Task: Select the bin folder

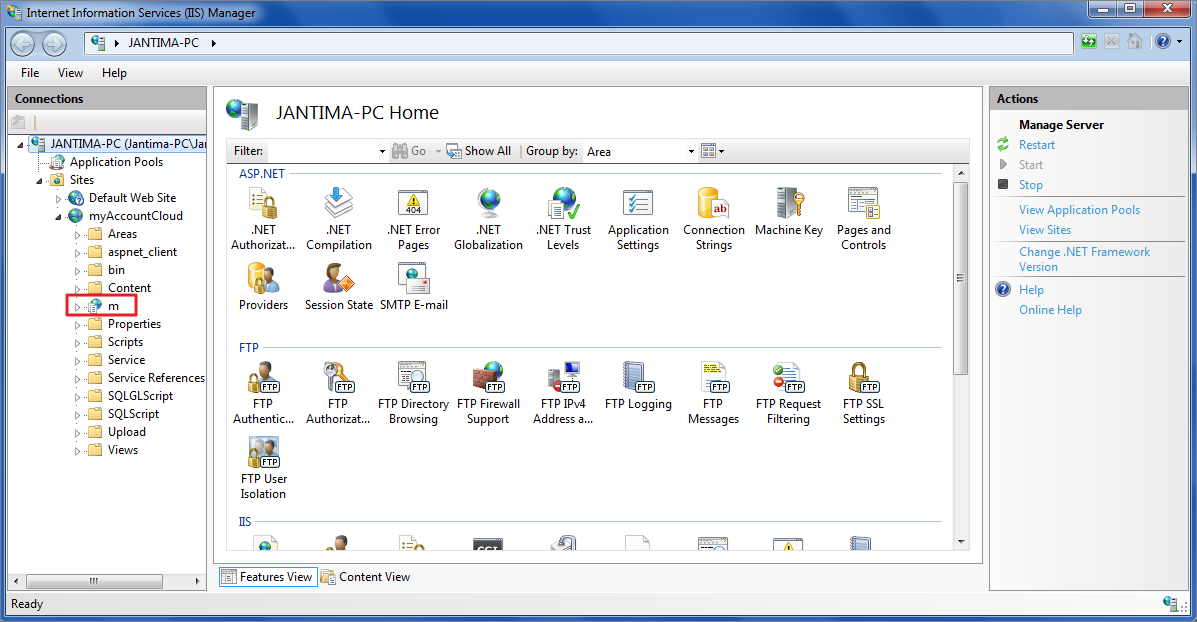Action: (116, 270)
